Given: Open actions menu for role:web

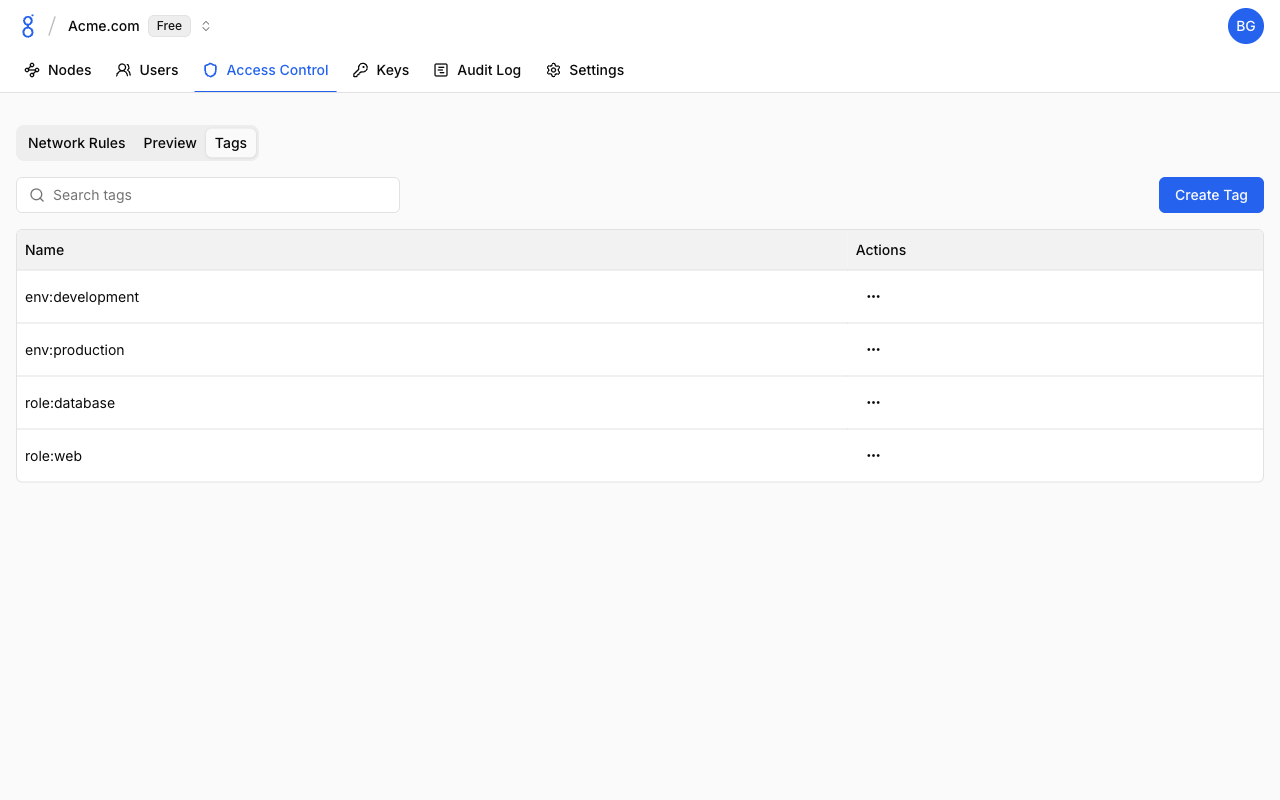Looking at the screenshot, I should [873, 456].
